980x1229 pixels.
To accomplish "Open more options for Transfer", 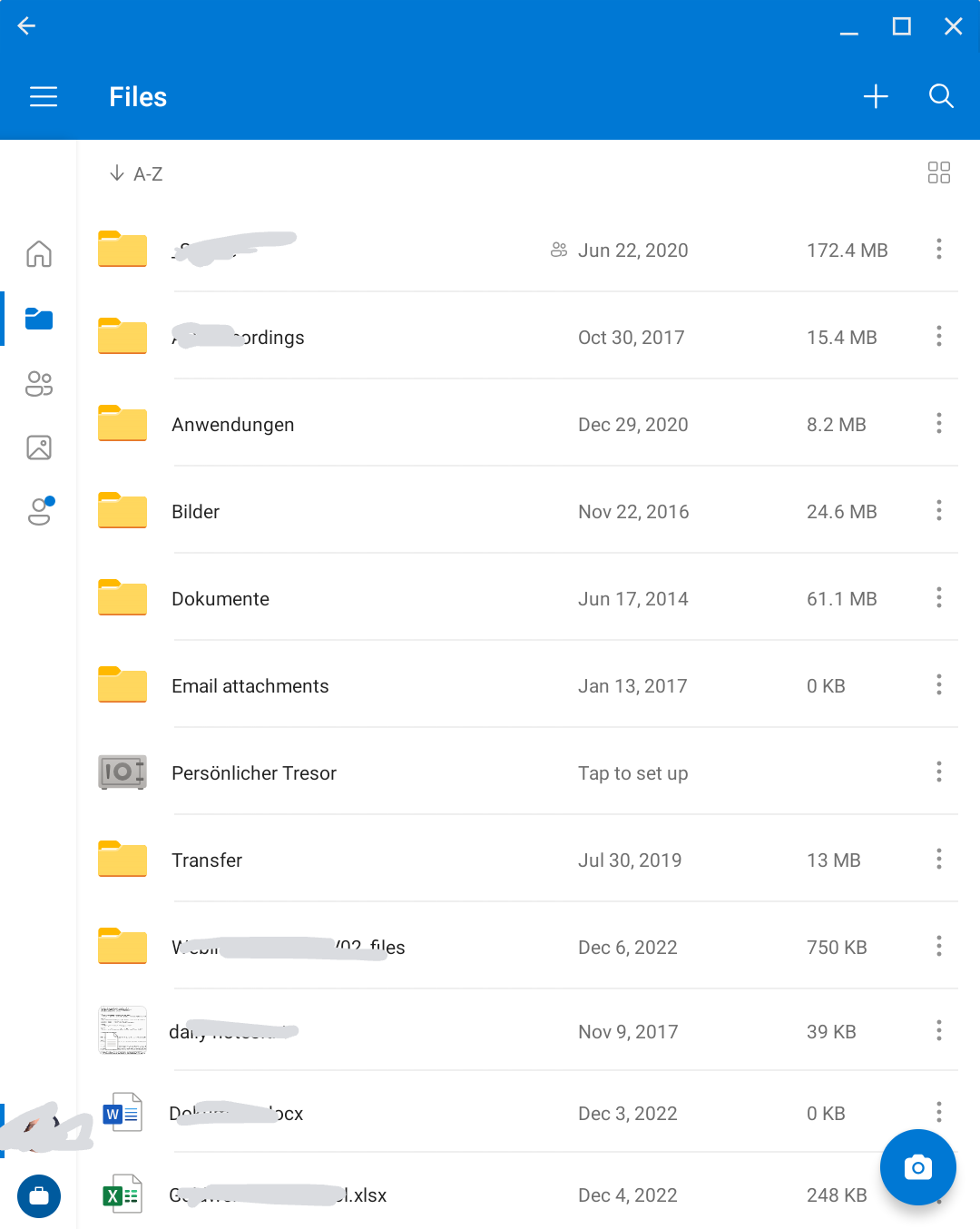I will pyautogui.click(x=939, y=859).
